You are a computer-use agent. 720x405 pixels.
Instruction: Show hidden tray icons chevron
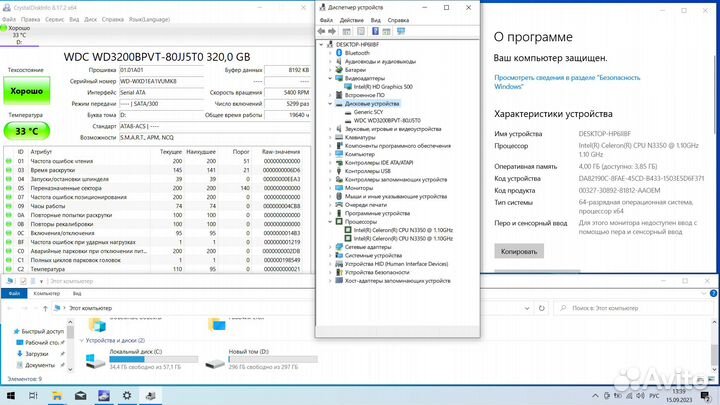[x=595, y=395]
